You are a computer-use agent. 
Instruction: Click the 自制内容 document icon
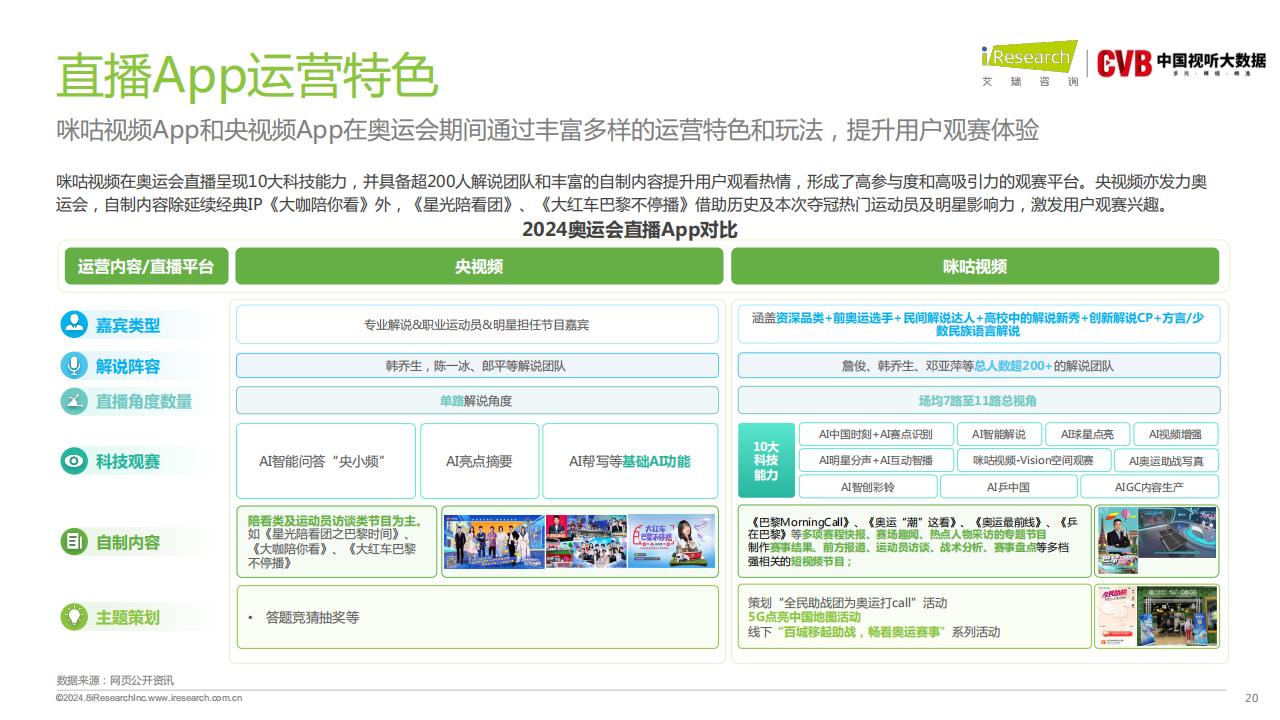[74, 542]
